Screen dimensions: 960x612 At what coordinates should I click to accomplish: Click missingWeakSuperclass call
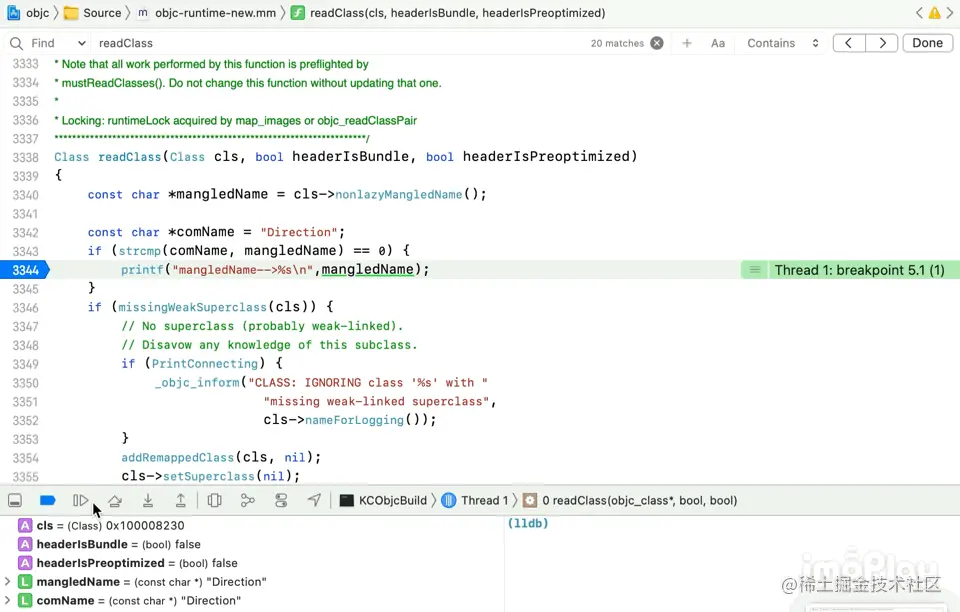(193, 307)
